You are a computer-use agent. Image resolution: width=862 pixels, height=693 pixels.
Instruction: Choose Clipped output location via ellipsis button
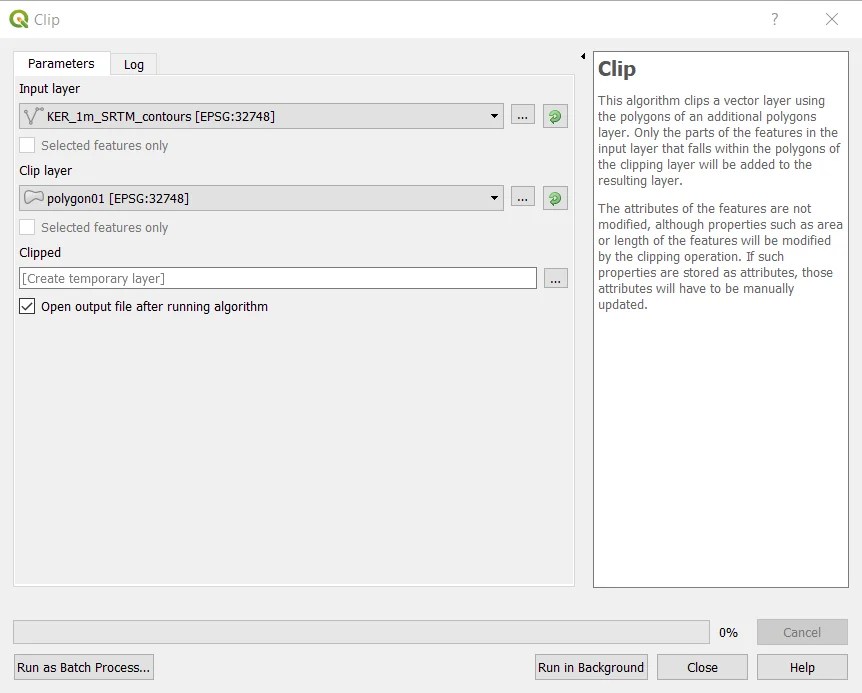(556, 279)
